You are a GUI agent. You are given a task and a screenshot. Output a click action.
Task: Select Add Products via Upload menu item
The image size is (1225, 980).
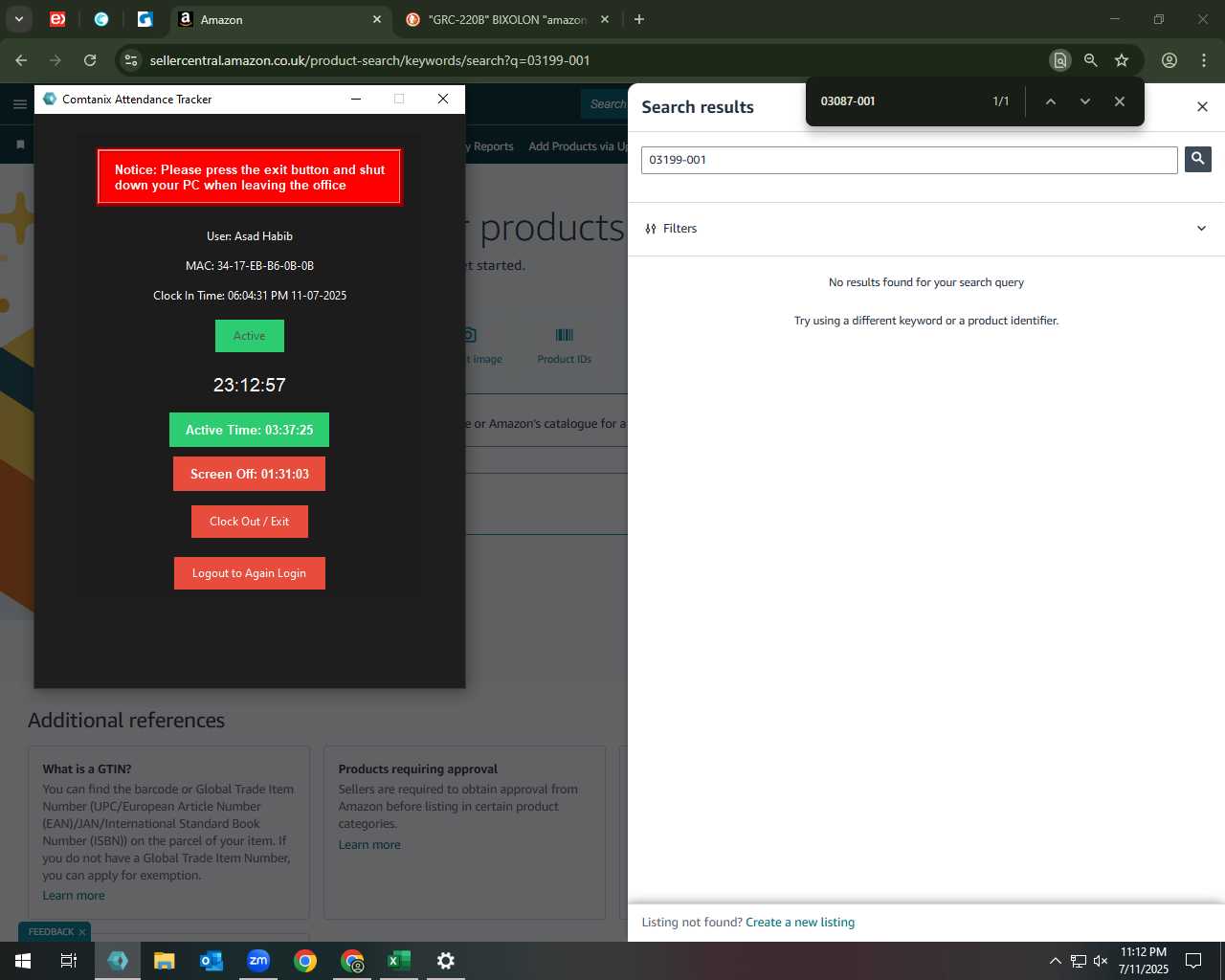pos(578,146)
